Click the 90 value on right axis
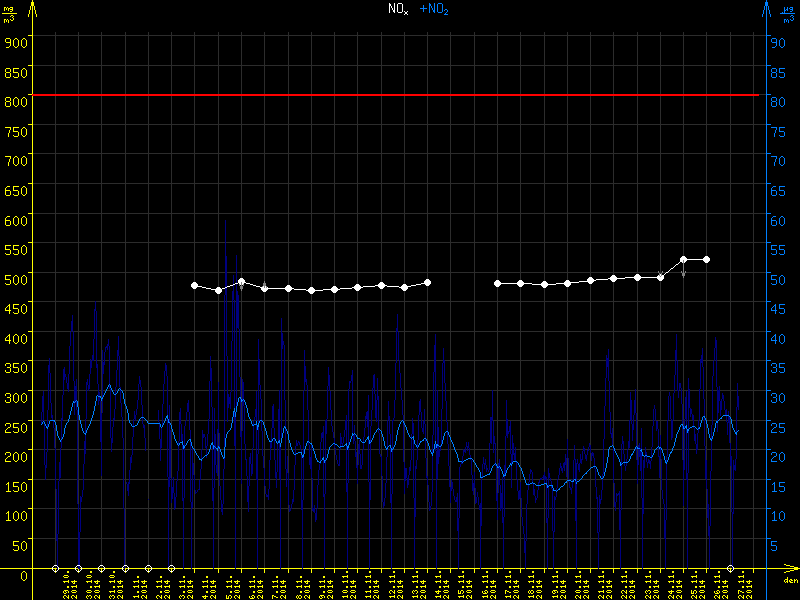Viewport: 800px width, 600px height. tap(776, 42)
